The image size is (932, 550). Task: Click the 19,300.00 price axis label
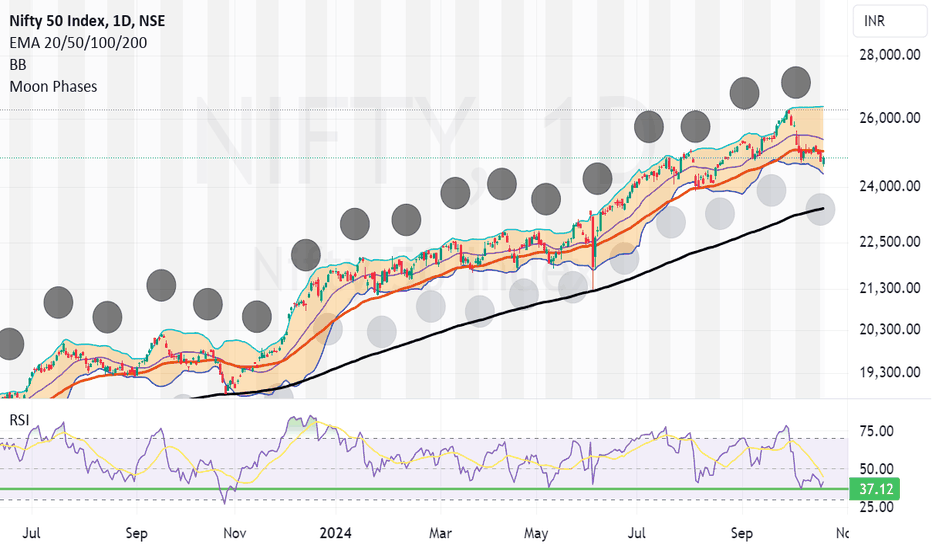coord(890,372)
